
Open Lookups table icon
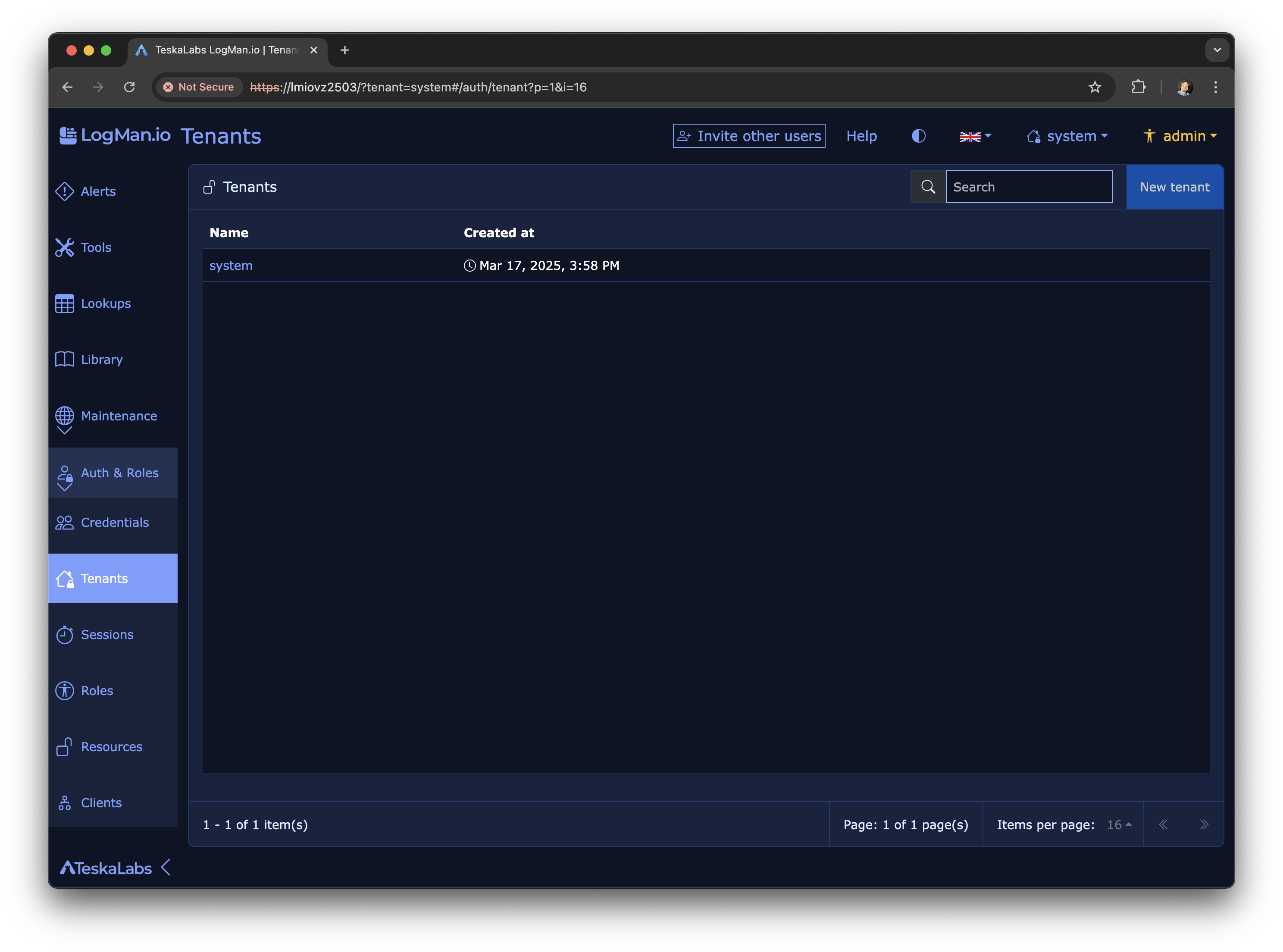[65, 304]
